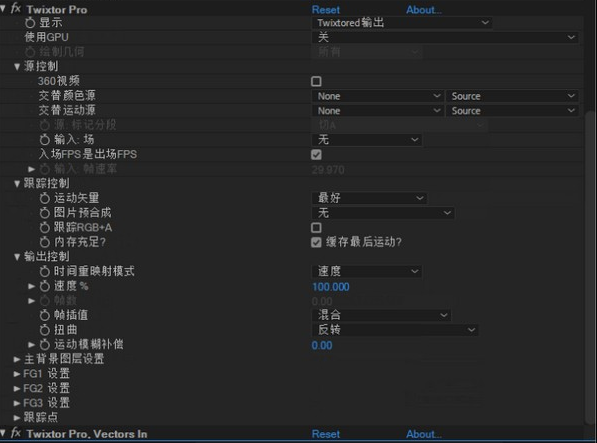The image size is (597, 443).
Task: Select the Twixtor Pro, Vectors In name
Action: 87,434
